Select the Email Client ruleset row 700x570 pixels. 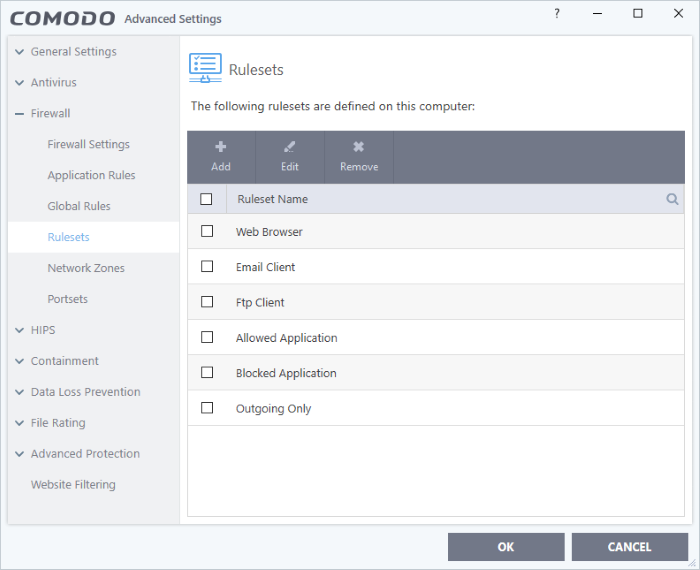pyautogui.click(x=436, y=266)
